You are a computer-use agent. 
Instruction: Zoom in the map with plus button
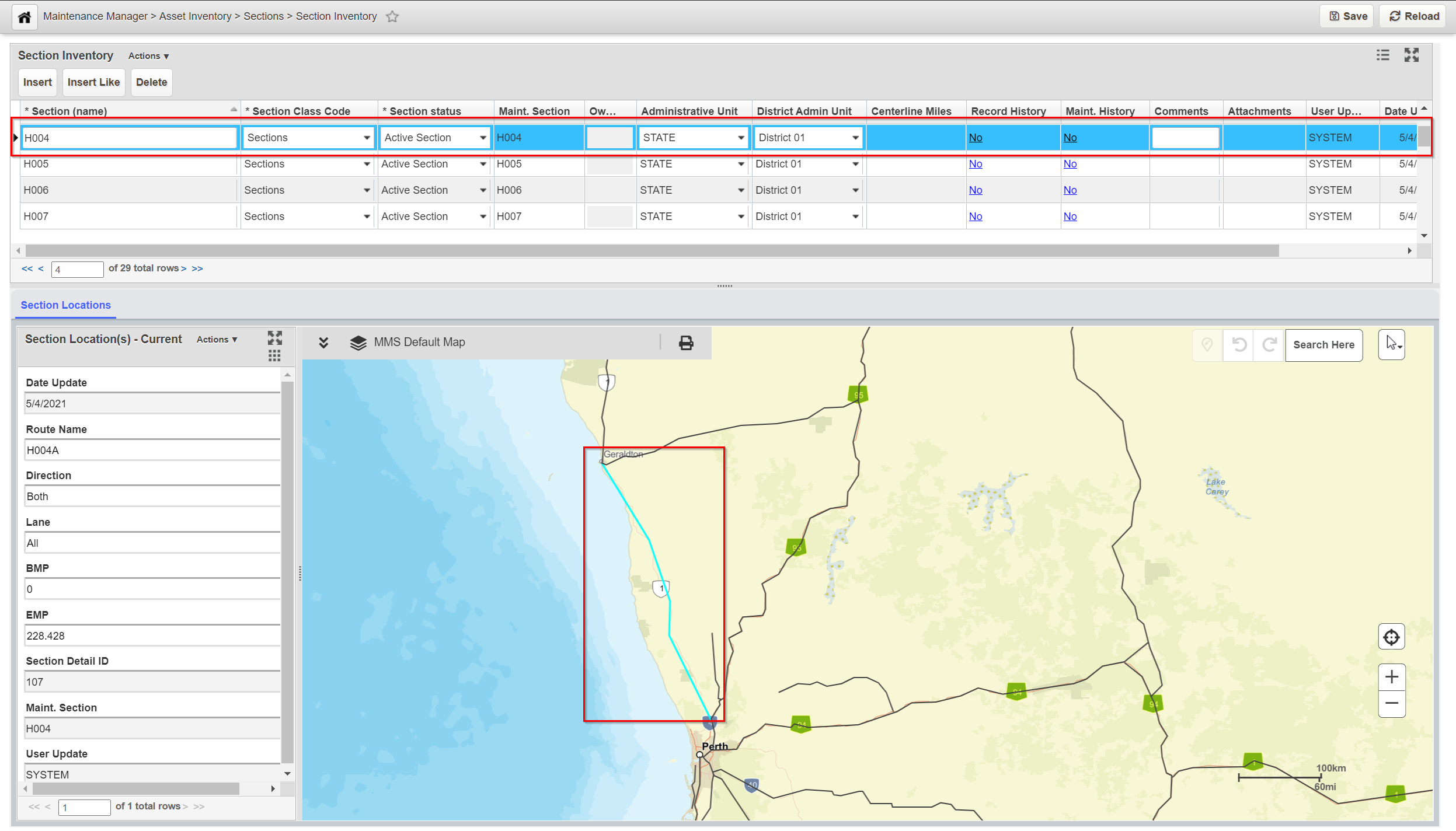pyautogui.click(x=1391, y=677)
